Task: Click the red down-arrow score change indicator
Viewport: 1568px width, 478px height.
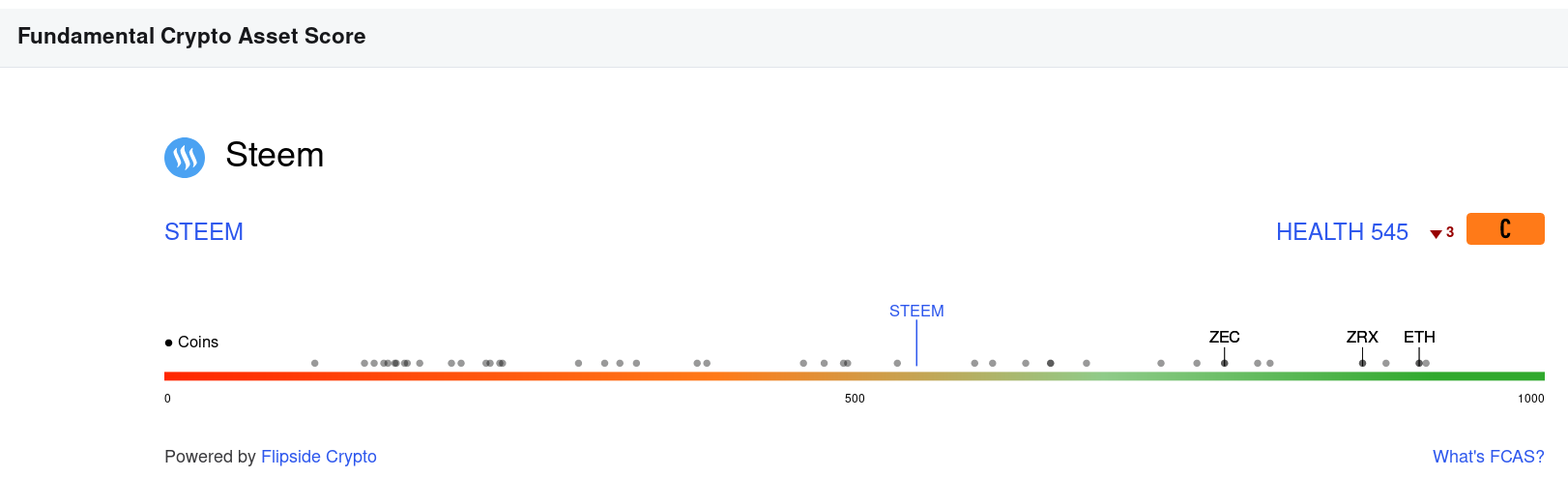Action: click(1437, 233)
